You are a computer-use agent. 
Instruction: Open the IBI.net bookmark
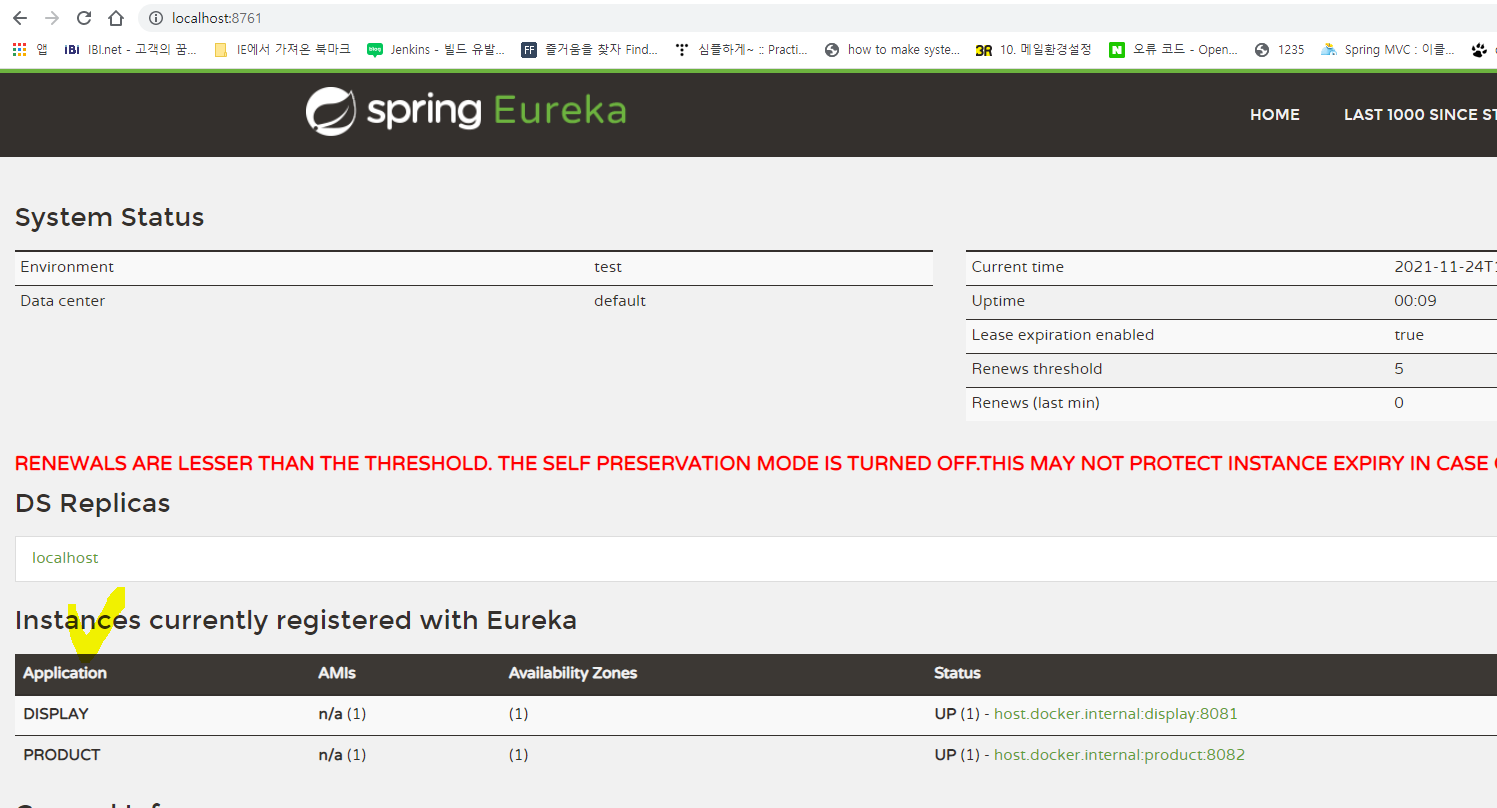131,49
